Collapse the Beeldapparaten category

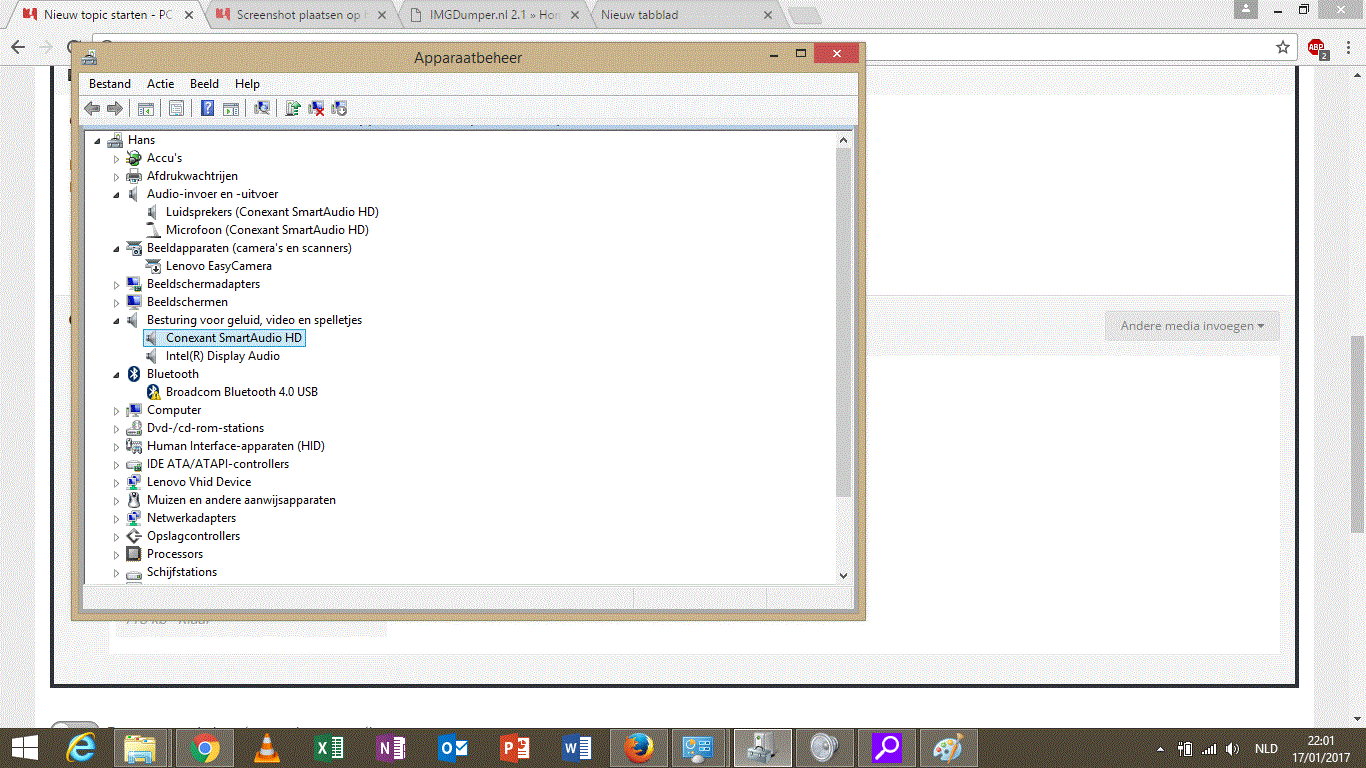click(x=116, y=249)
